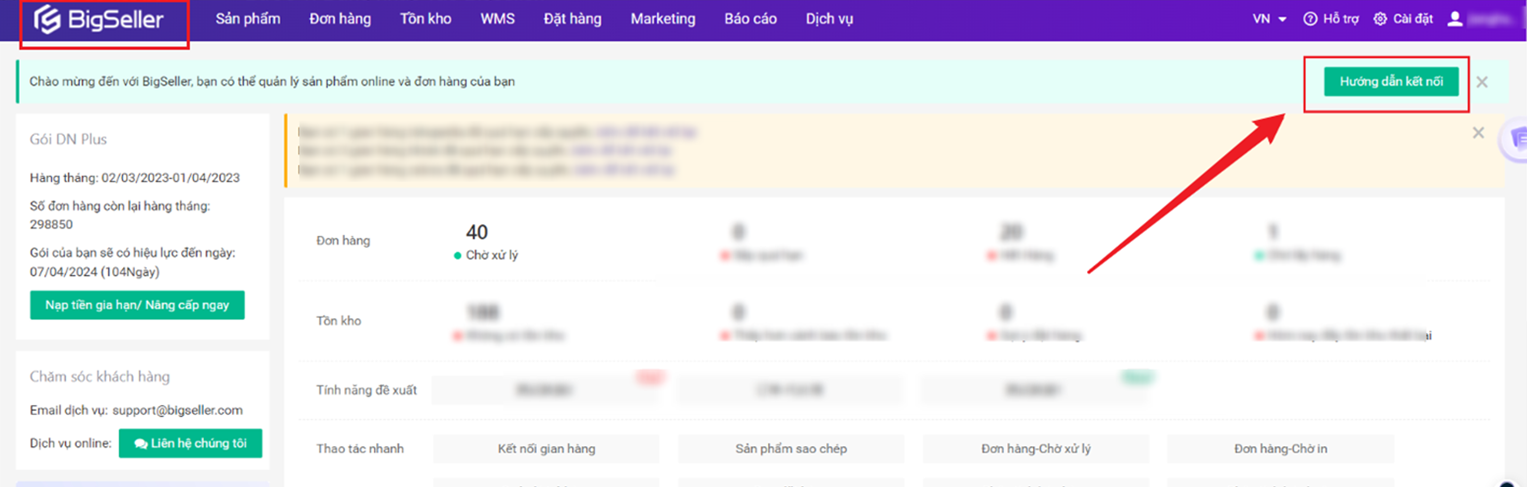This screenshot has width=1527, height=487.
Task: Click the user profile avatar icon
Action: [x=1455, y=19]
